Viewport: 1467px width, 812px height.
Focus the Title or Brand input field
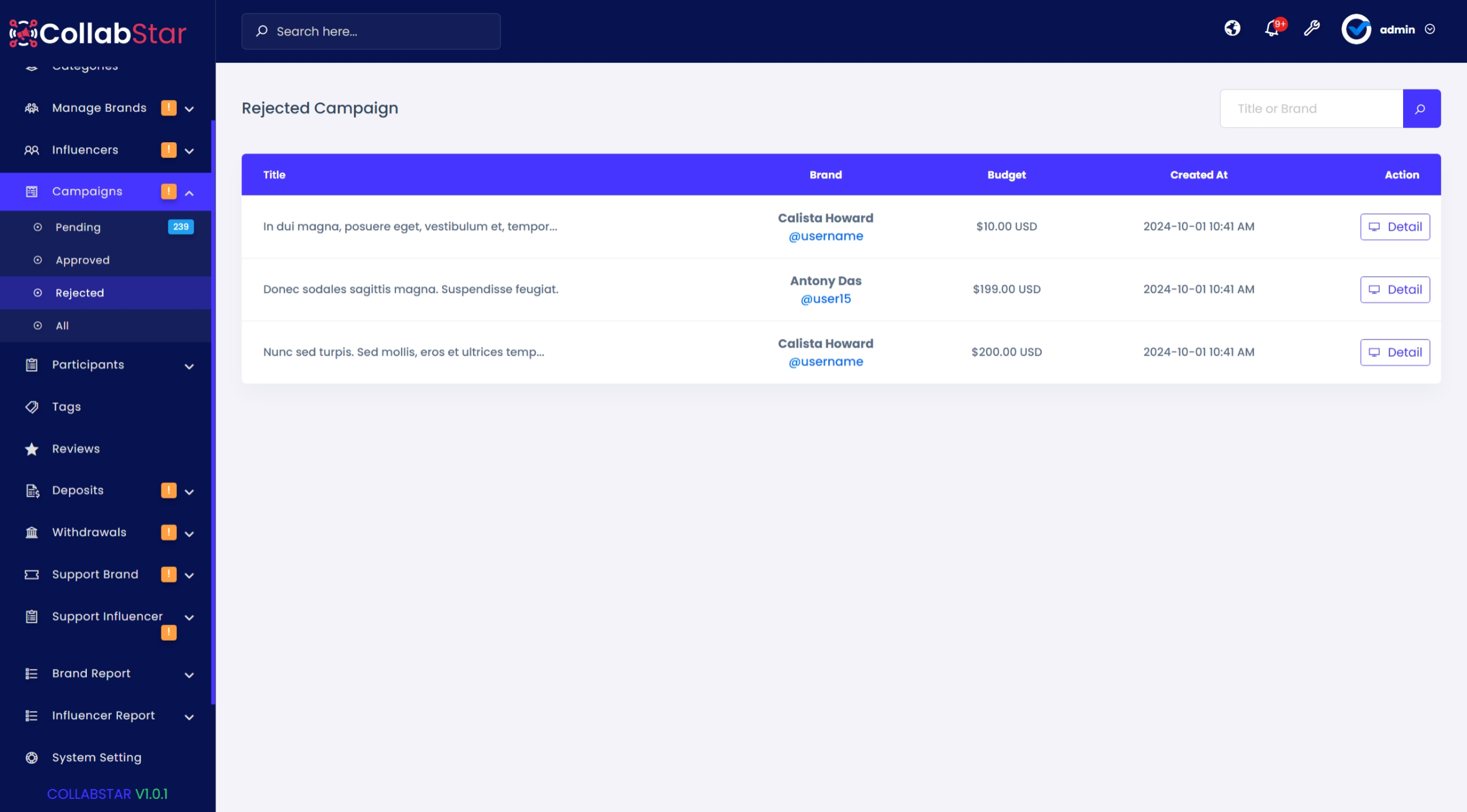tap(1311, 109)
